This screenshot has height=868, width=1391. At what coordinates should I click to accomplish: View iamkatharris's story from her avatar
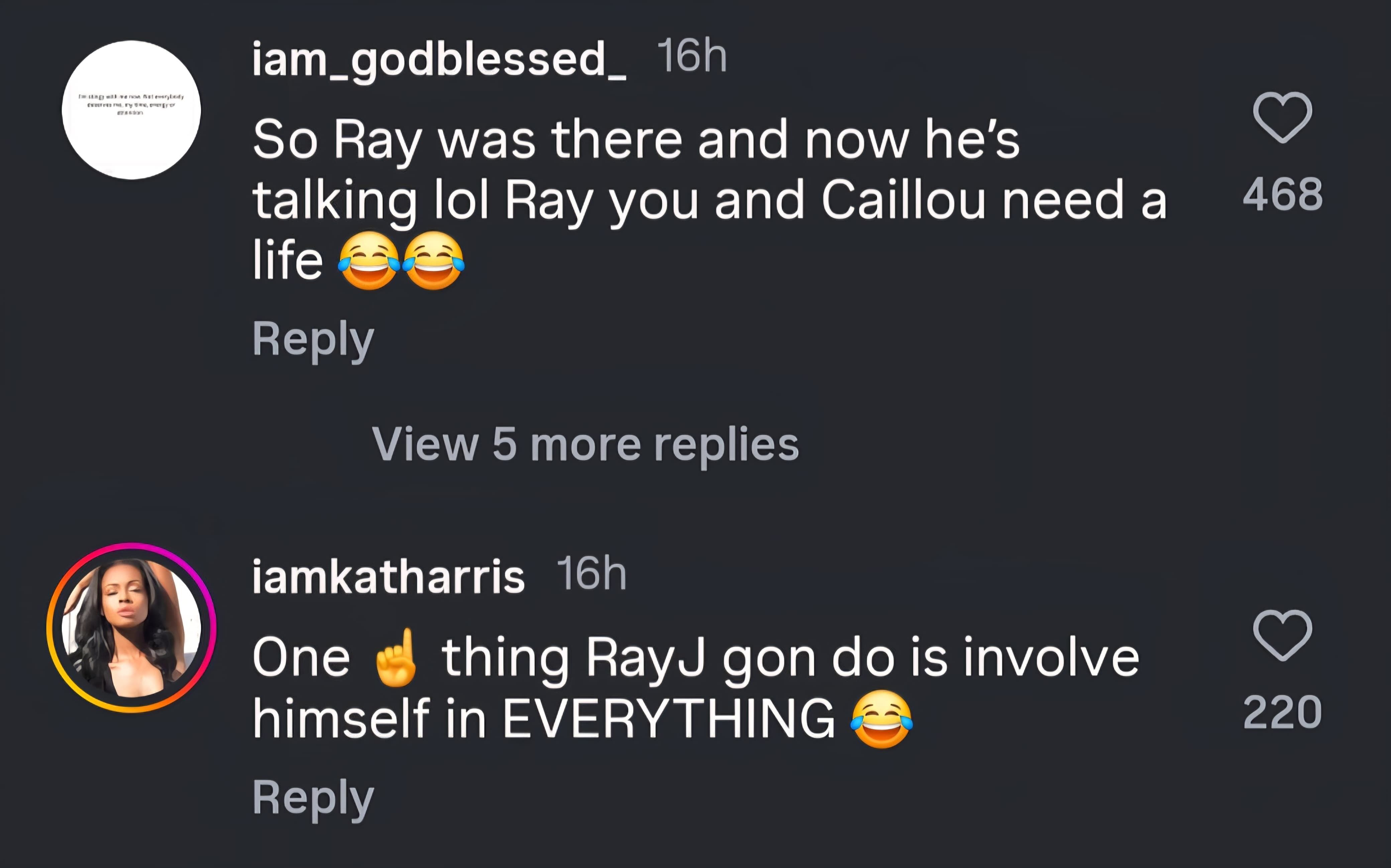[x=131, y=628]
